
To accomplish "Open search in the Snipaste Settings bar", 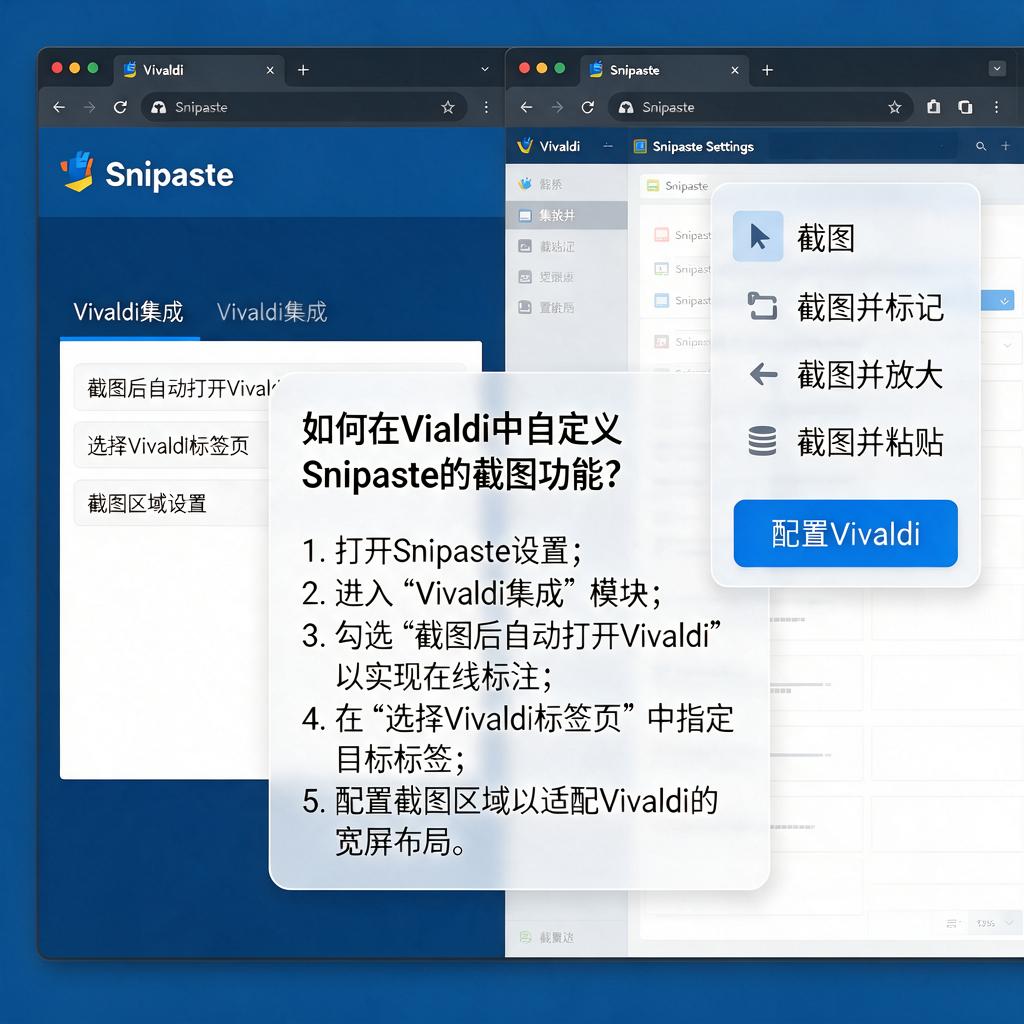I will [981, 146].
